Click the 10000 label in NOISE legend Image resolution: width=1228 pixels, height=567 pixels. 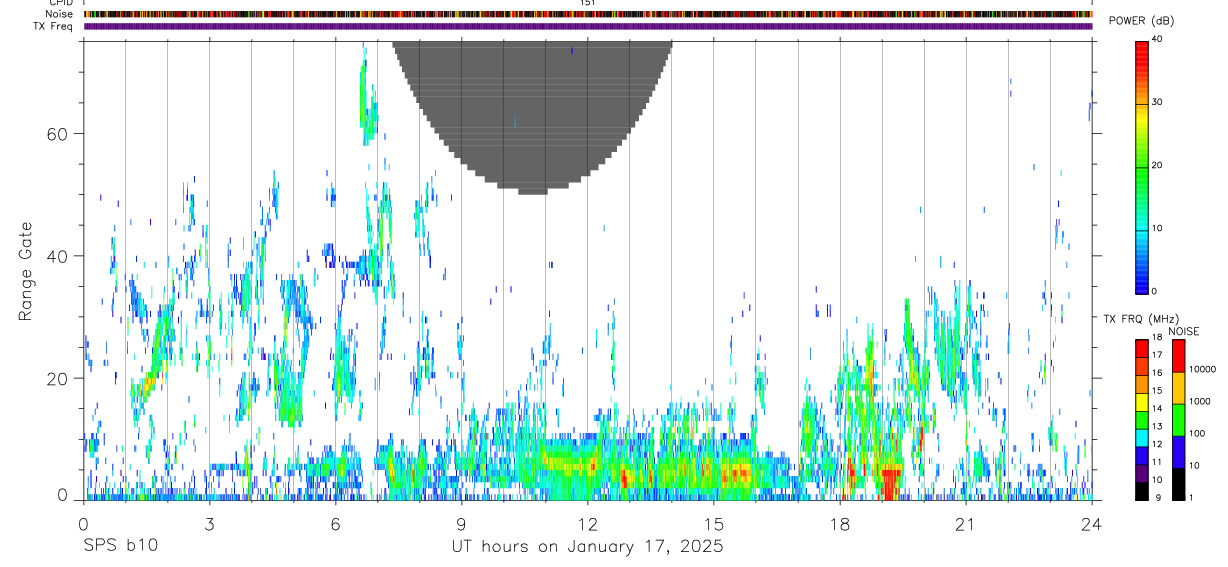[x=1202, y=369]
